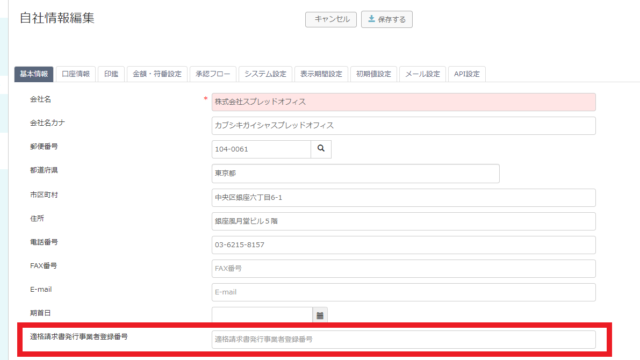Image resolution: width=640 pixels, height=360 pixels.
Task: Click the empty E-mail input field
Action: pyautogui.click(x=403, y=292)
